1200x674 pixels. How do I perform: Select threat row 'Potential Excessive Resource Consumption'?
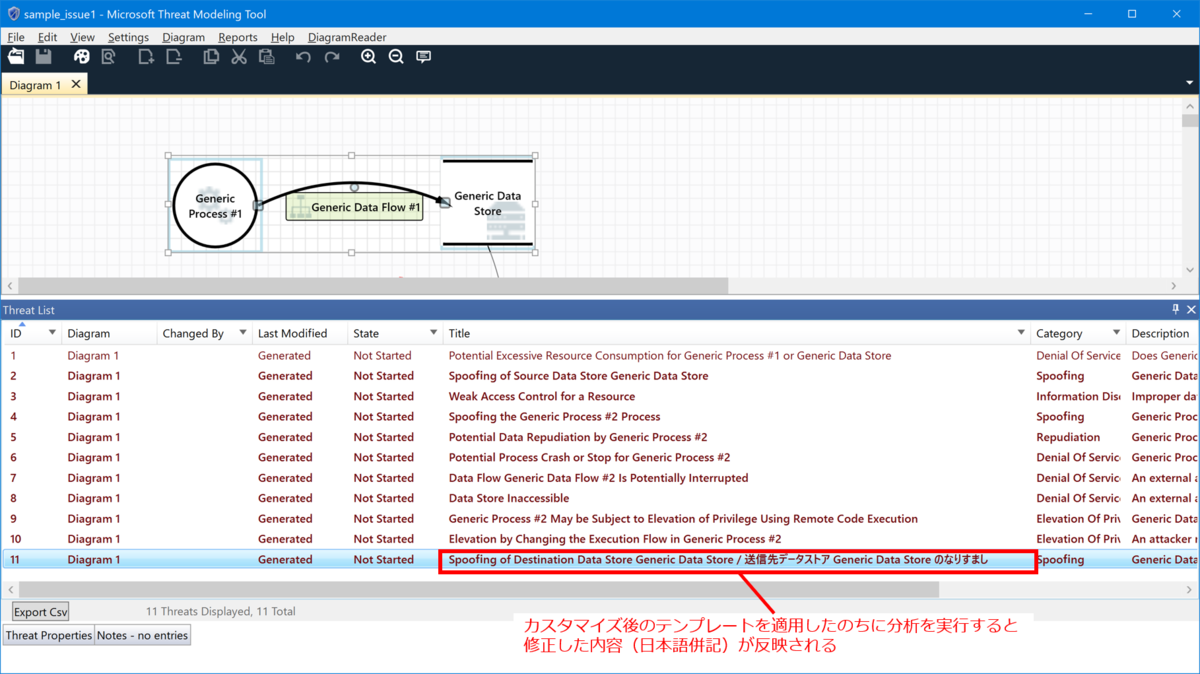point(600,355)
